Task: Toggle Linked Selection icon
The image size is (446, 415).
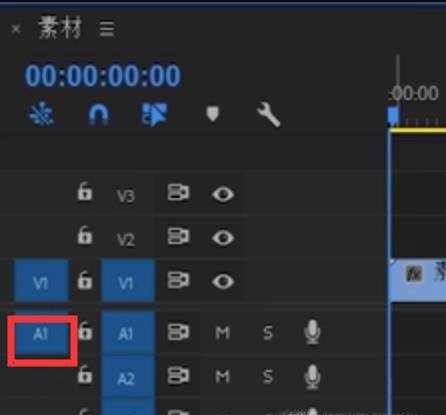Action: click(154, 115)
